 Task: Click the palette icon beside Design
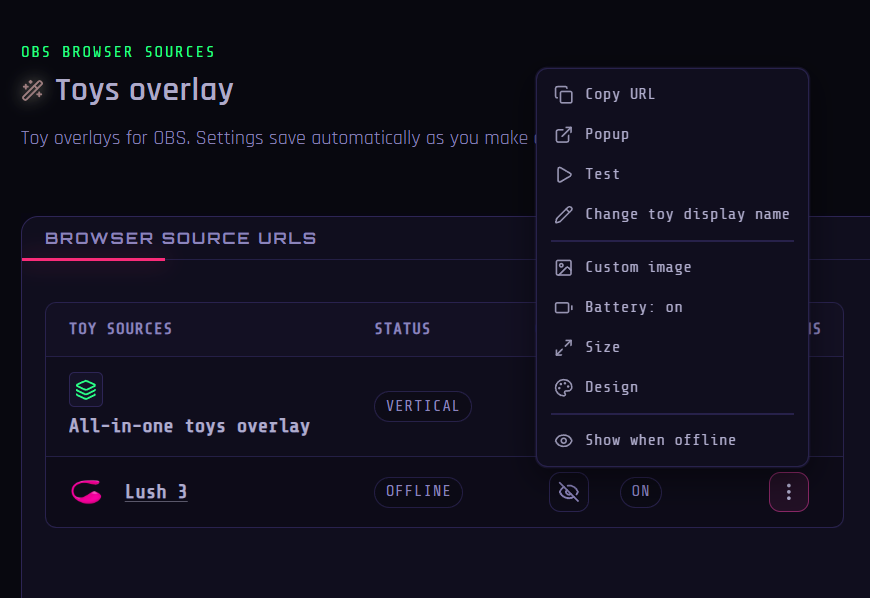pos(563,387)
